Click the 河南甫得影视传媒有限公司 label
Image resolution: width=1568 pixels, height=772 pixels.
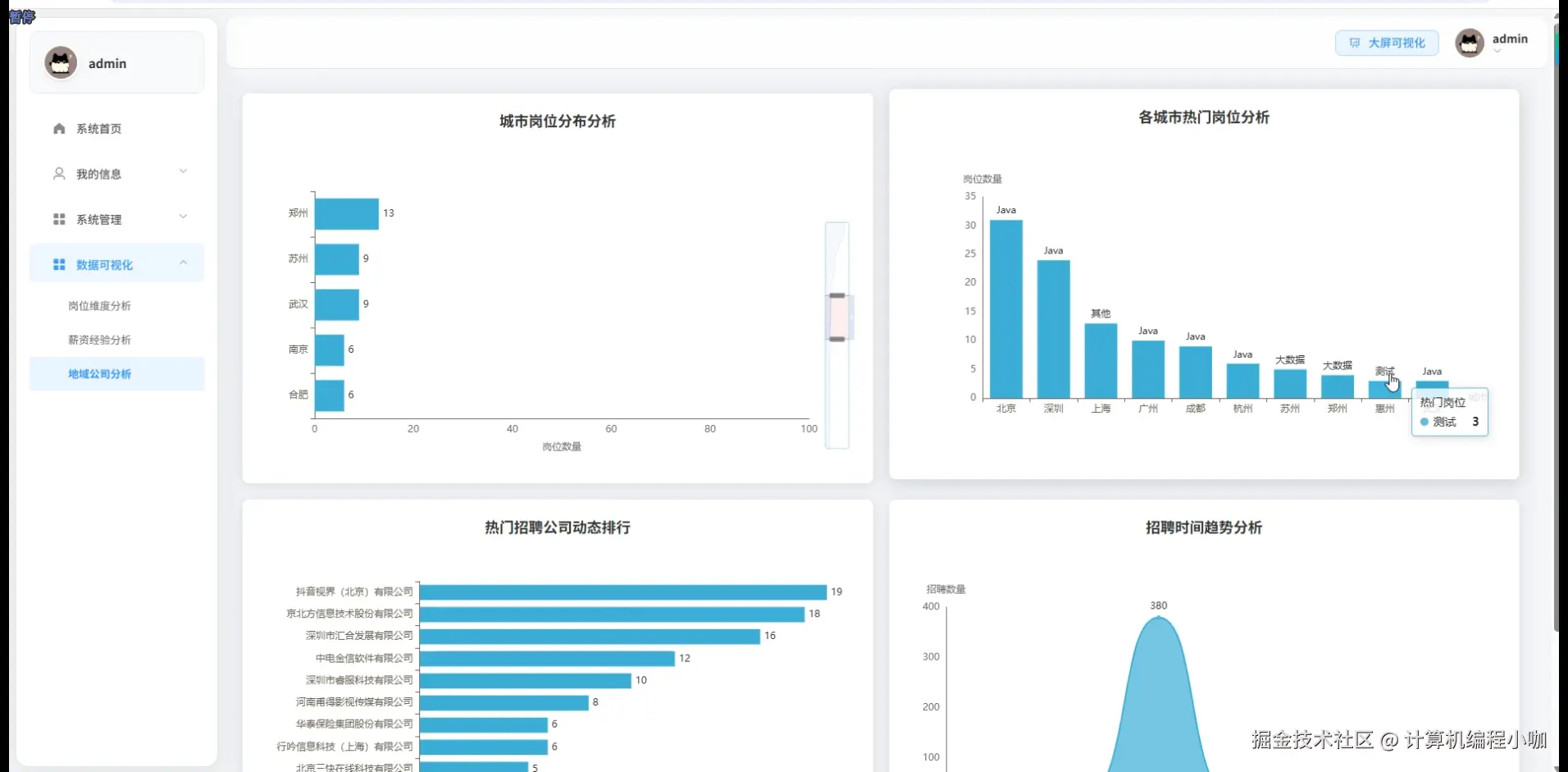pos(354,702)
